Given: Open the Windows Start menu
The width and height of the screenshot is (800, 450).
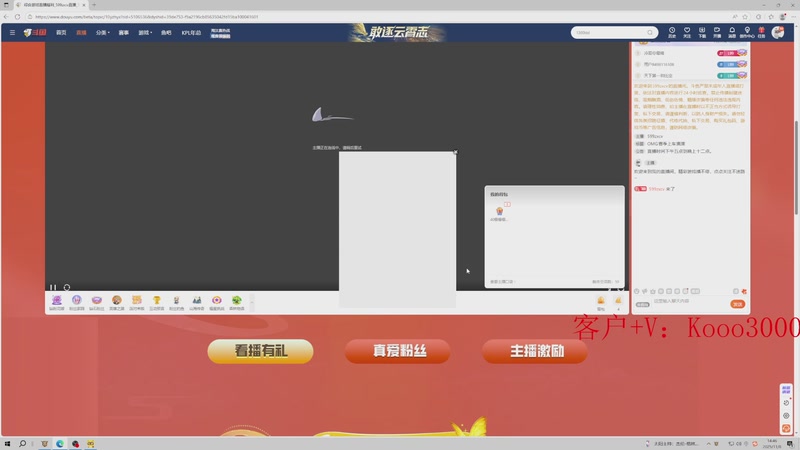Looking at the screenshot, I should [x=7, y=444].
